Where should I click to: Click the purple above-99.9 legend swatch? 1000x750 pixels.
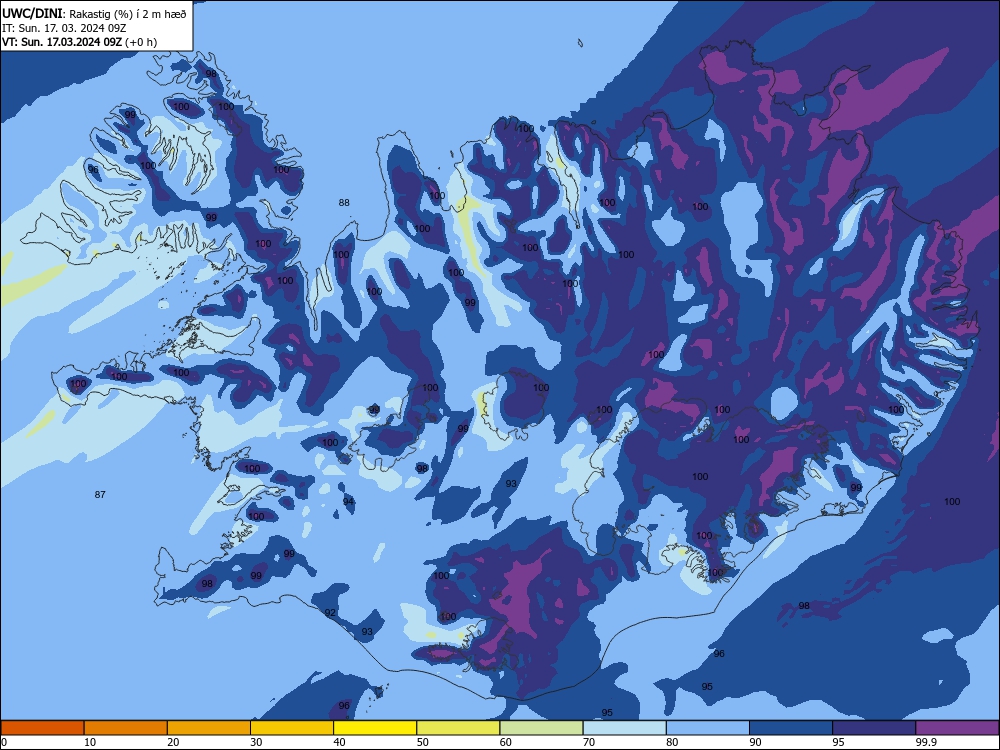coord(957,728)
